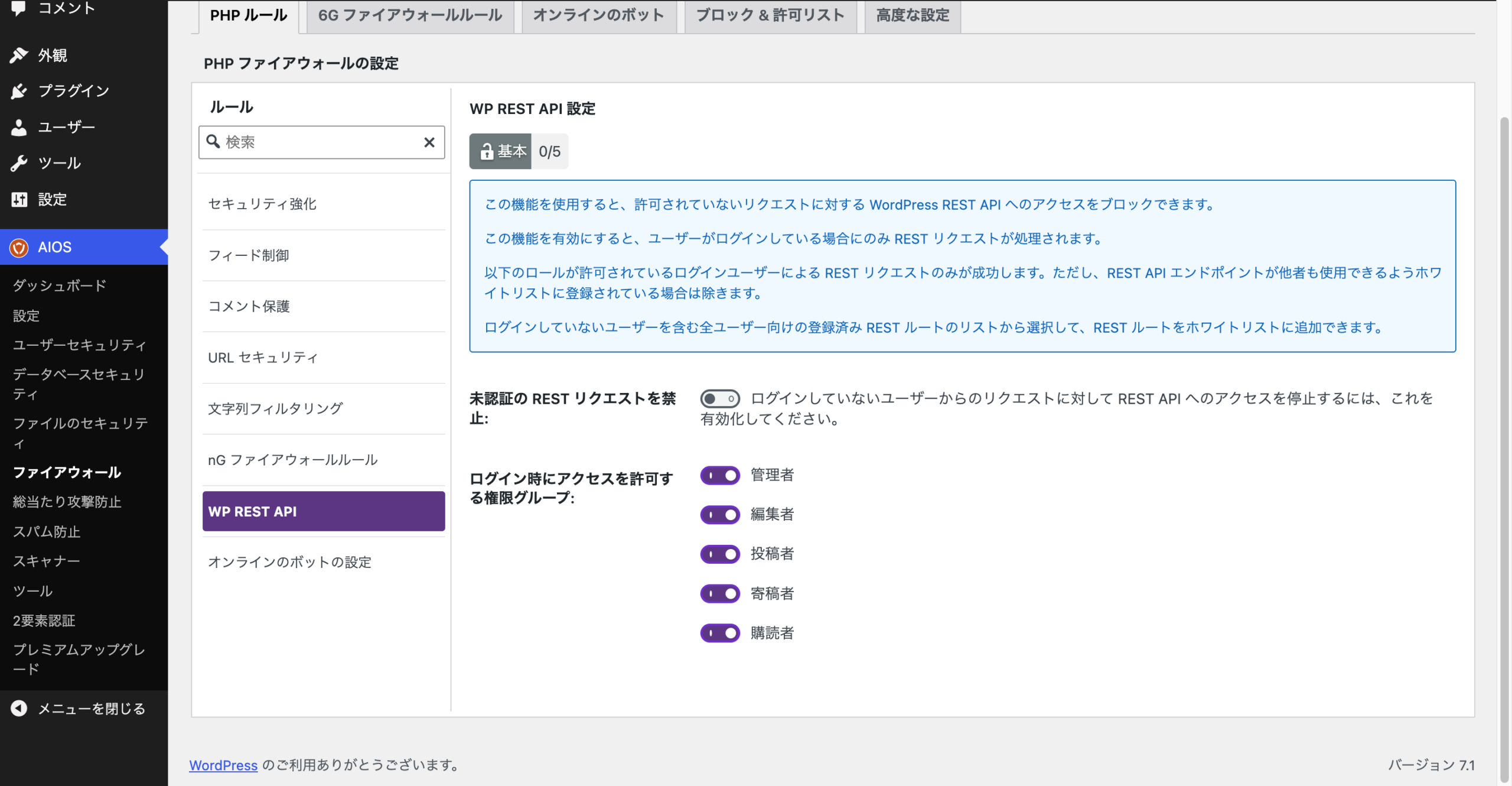Image resolution: width=1512 pixels, height=786 pixels.
Task: Select the WP REST API rule
Action: (x=323, y=511)
